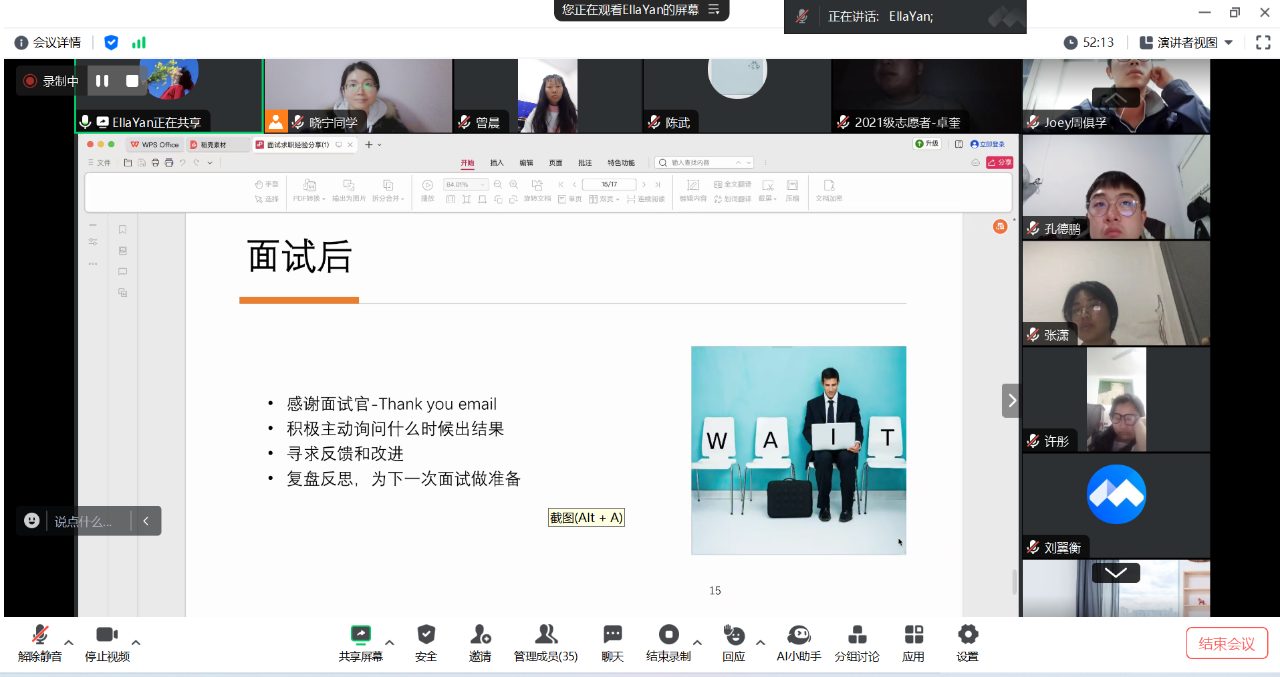This screenshot has height=677, width=1280.
Task: Open Meeting Details (会议详情)
Action: point(47,43)
